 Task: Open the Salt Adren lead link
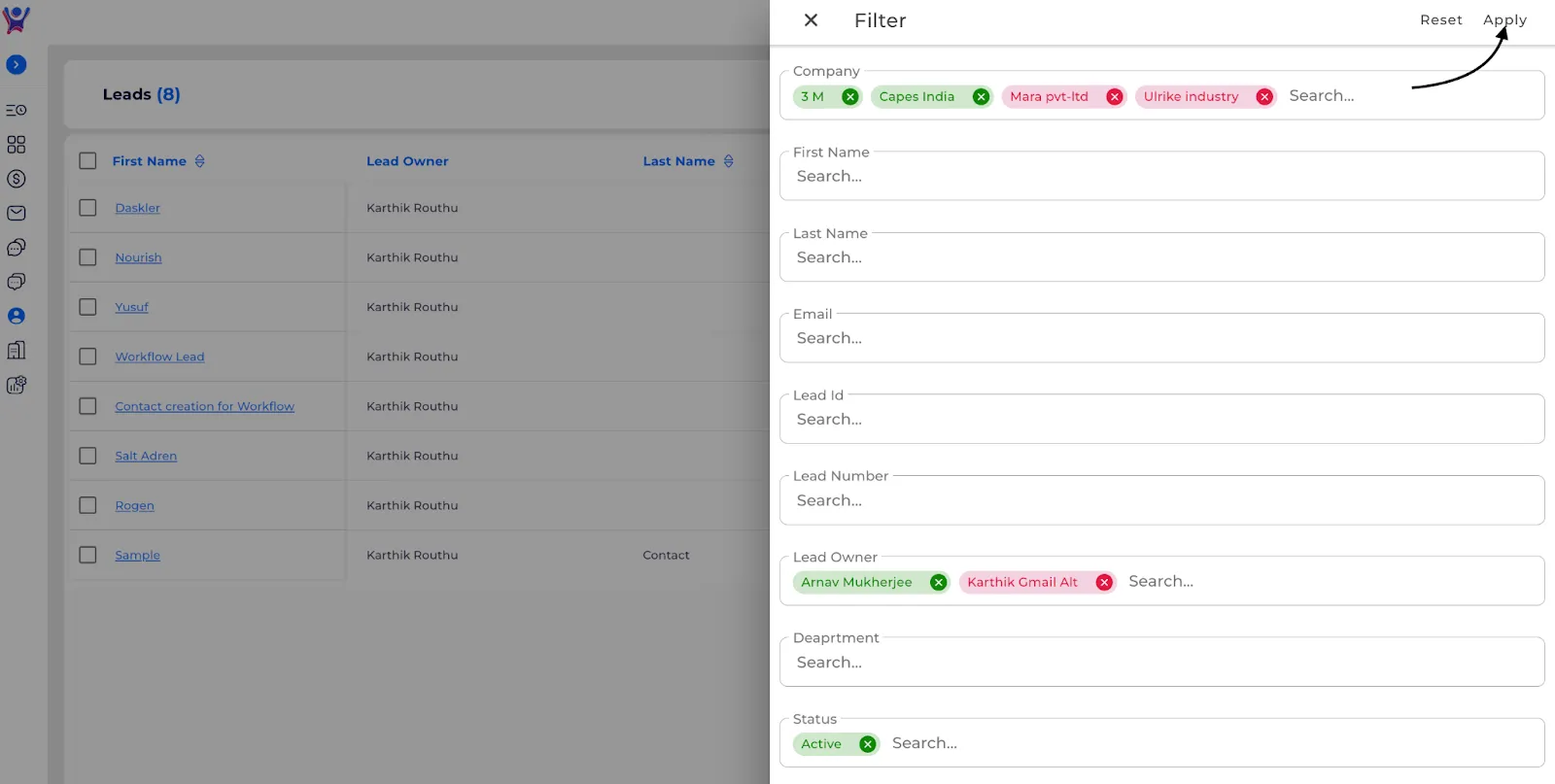pos(146,456)
